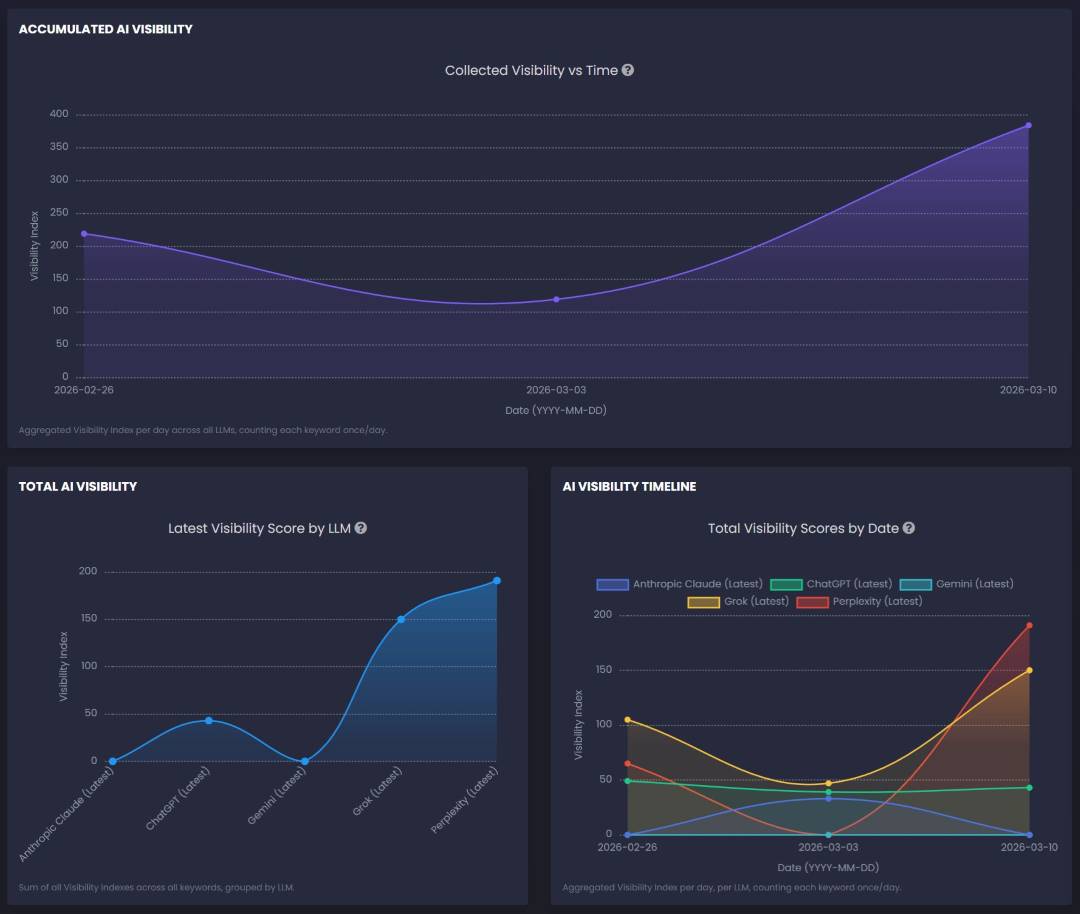1080x914 pixels.
Task: Click the Perplexity legend color marker
Action: 812,601
